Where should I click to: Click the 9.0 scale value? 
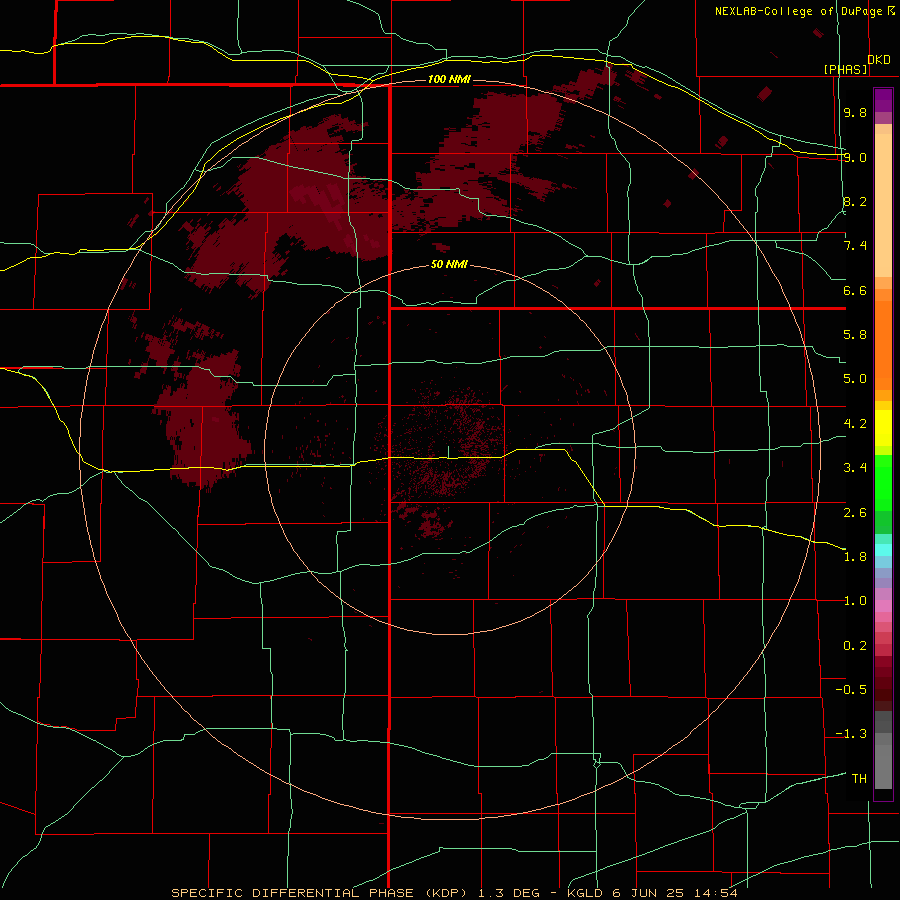pos(855,158)
